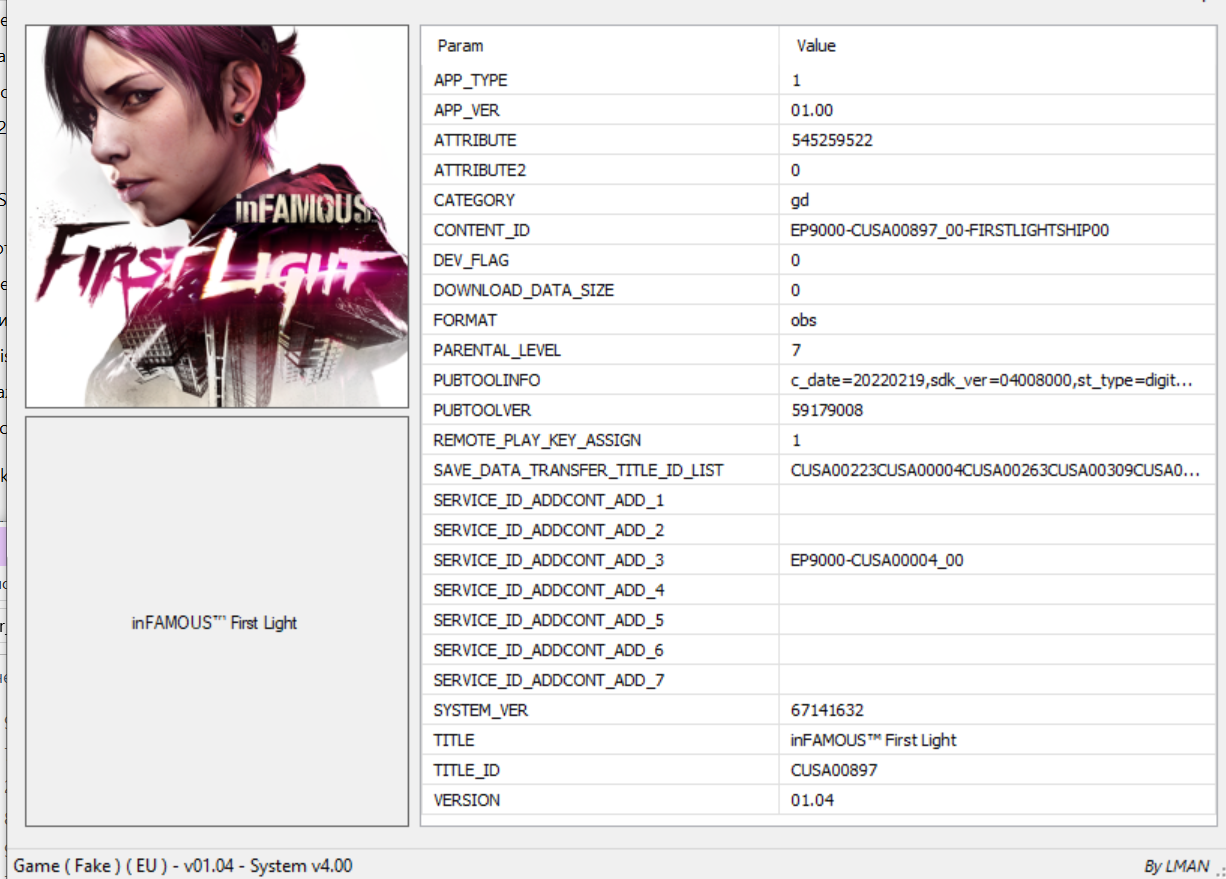Click the VERSION value 01.04
This screenshot has height=879, width=1226.
(x=812, y=800)
